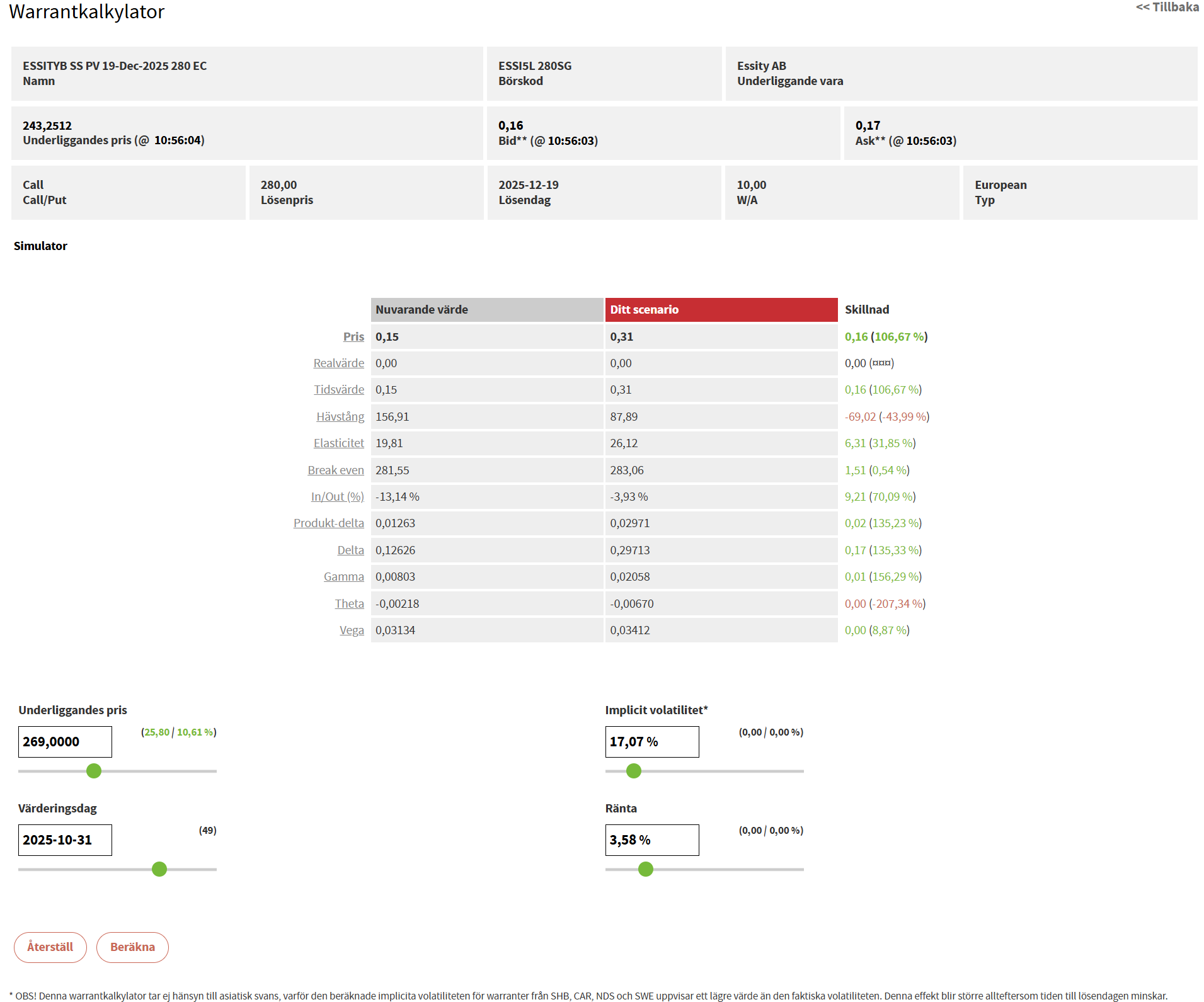Screen dimensions: 1204x1002
Task: Open the In/Out (%) definition link
Action: click(338, 496)
